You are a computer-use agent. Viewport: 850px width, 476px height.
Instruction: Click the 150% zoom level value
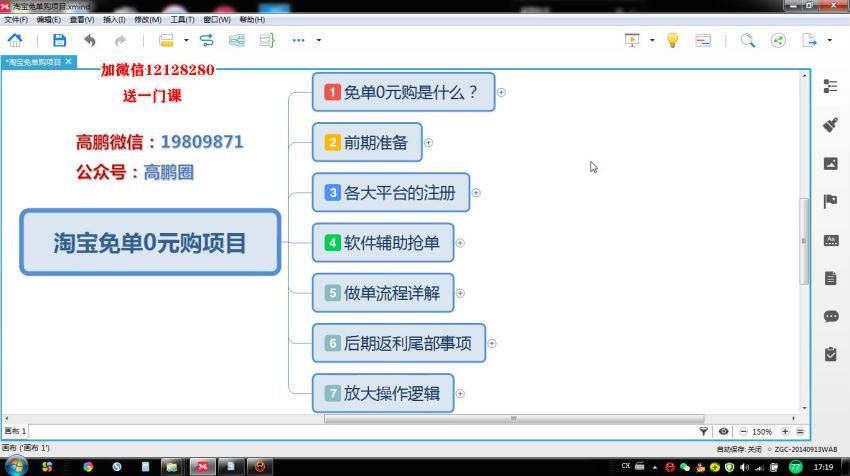pyautogui.click(x=762, y=432)
